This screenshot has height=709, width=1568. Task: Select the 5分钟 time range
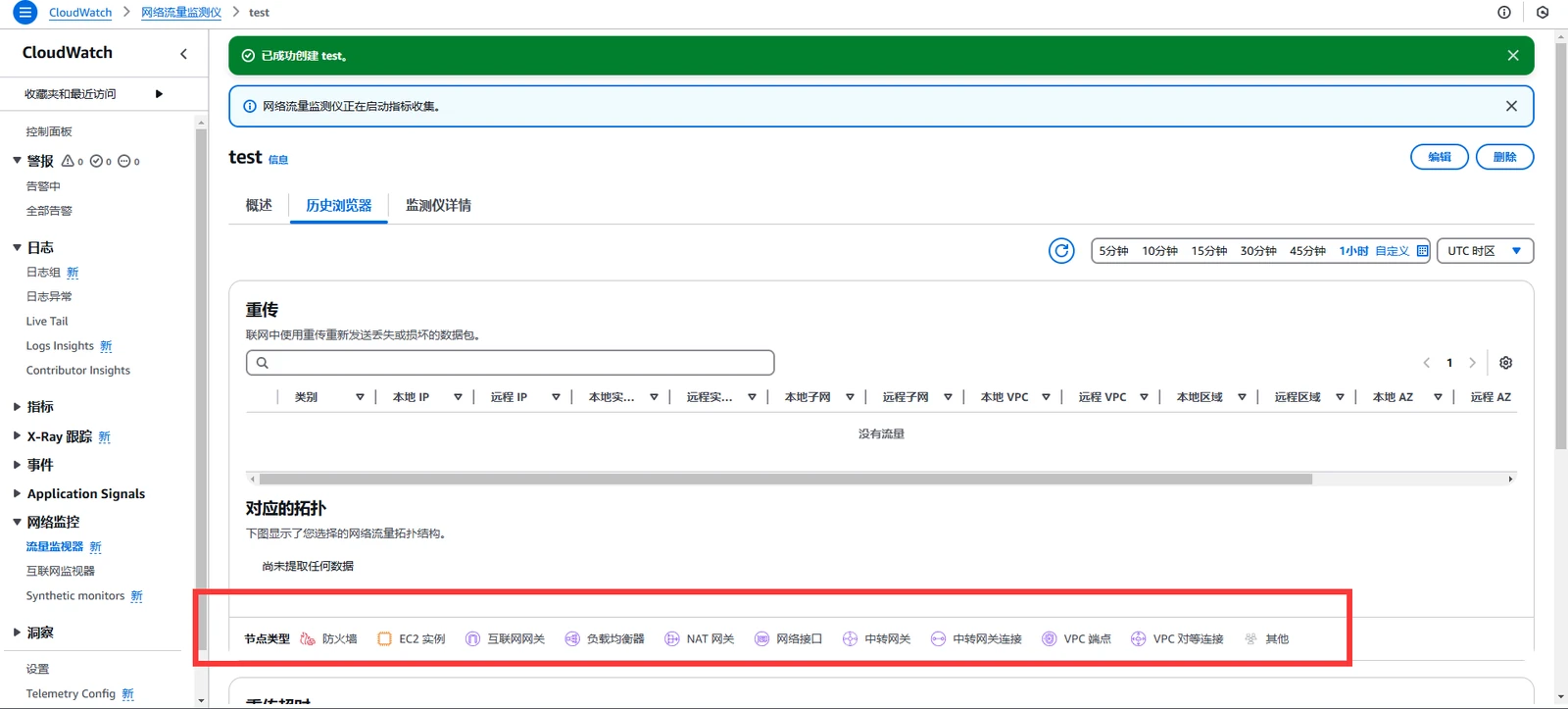1113,251
